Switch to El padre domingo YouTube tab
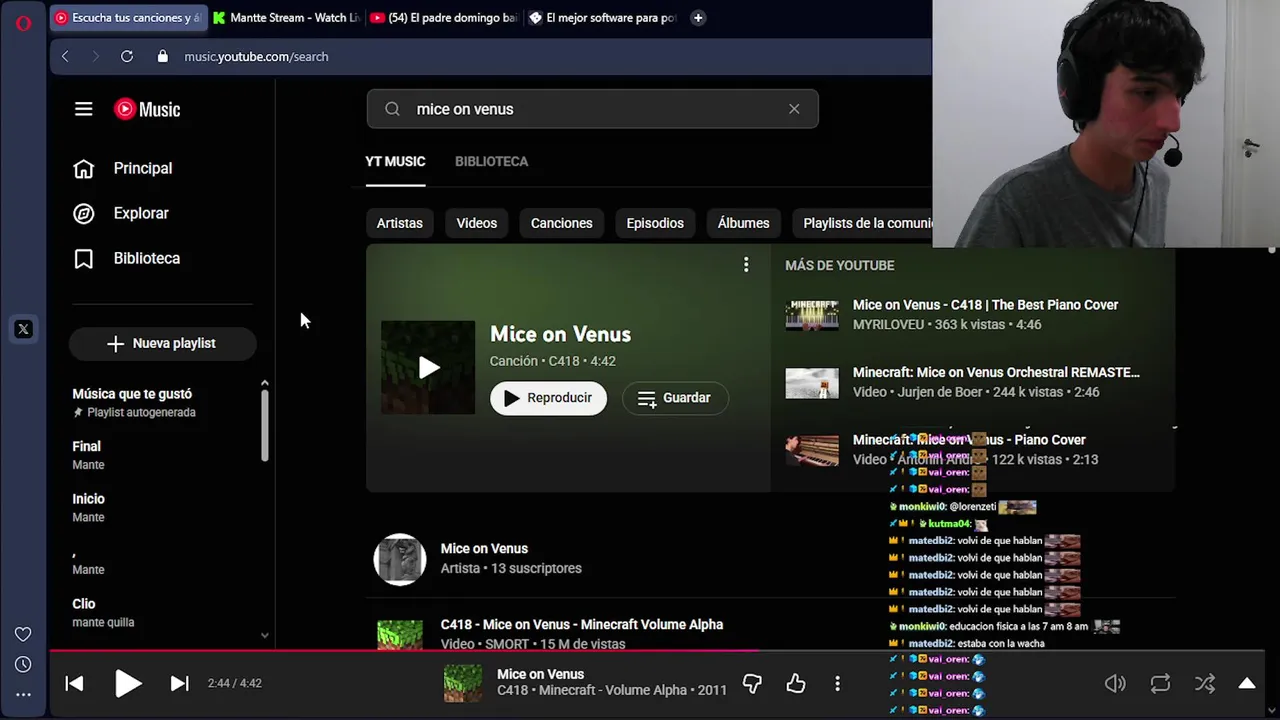Screen dimensions: 1280x720 [445, 17]
